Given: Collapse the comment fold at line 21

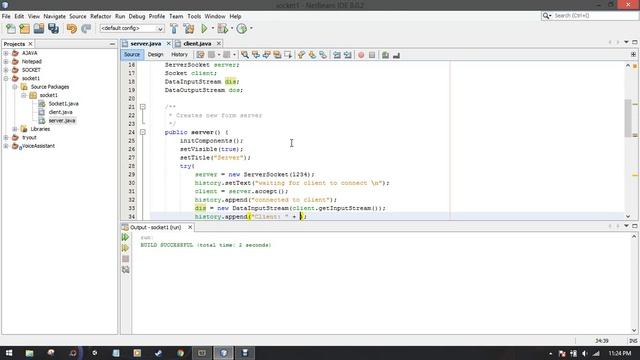Looking at the screenshot, I should point(142,107).
